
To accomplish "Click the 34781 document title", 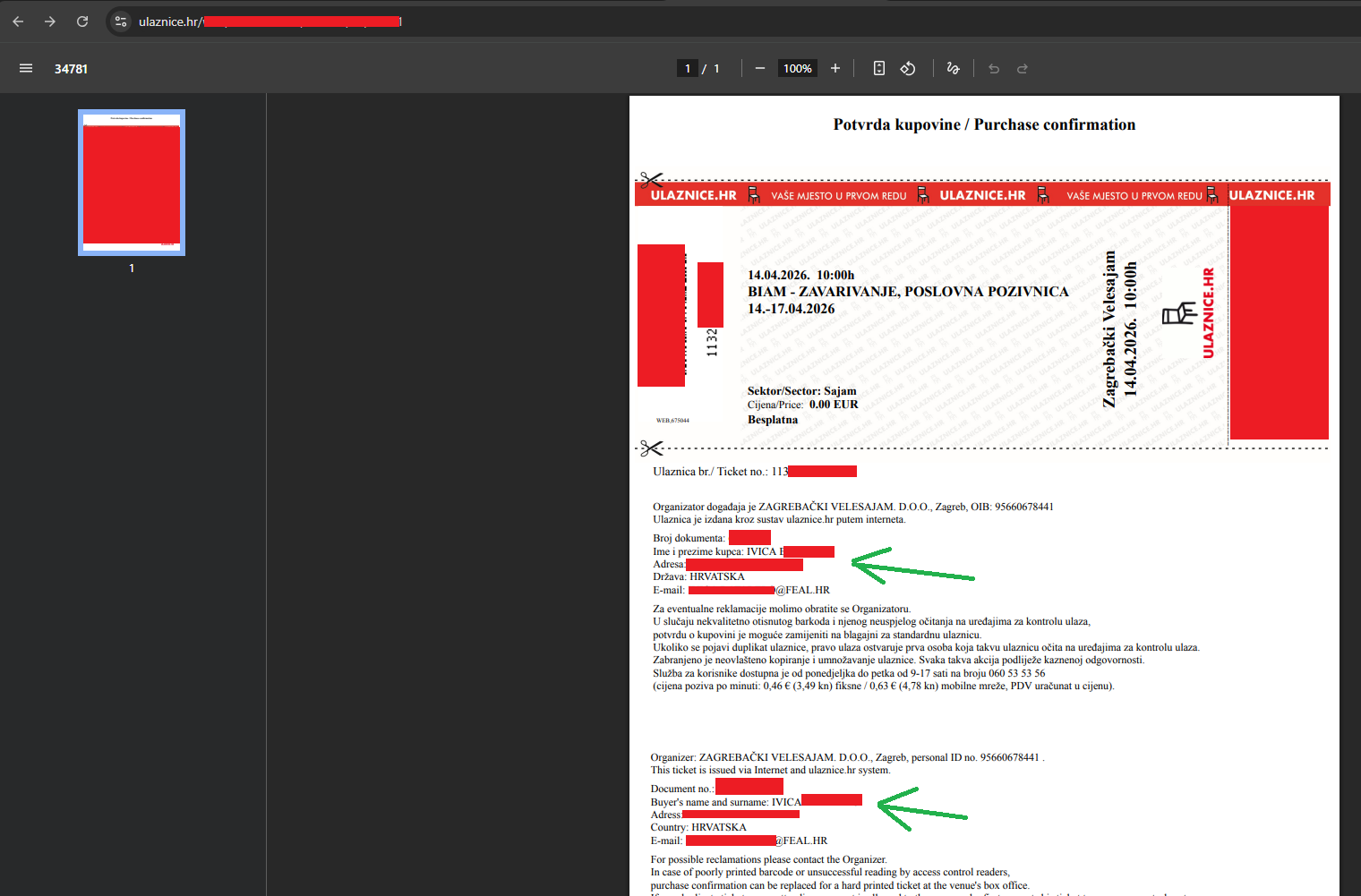I will [71, 69].
